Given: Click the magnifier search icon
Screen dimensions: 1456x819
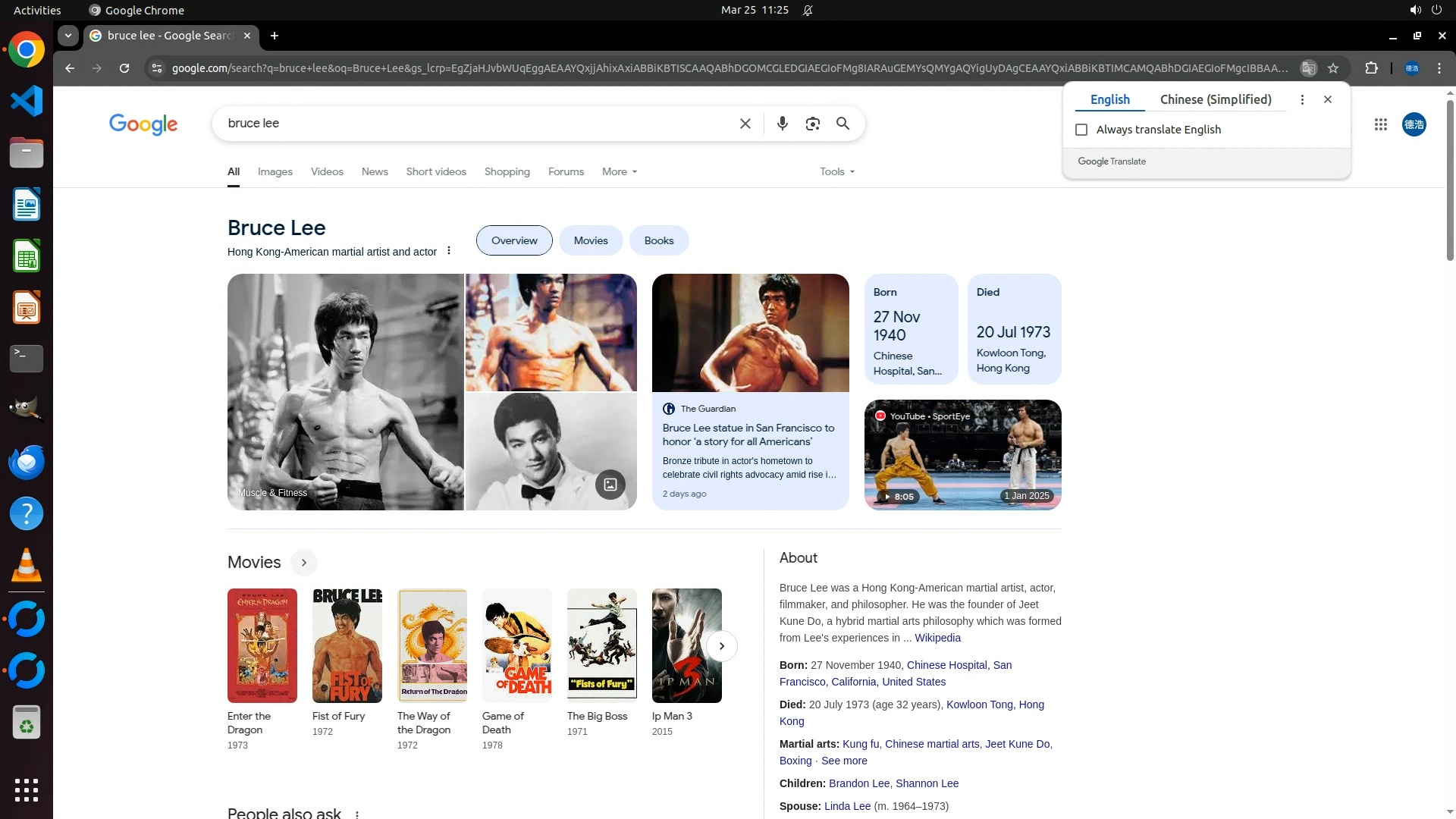Looking at the screenshot, I should point(843,124).
